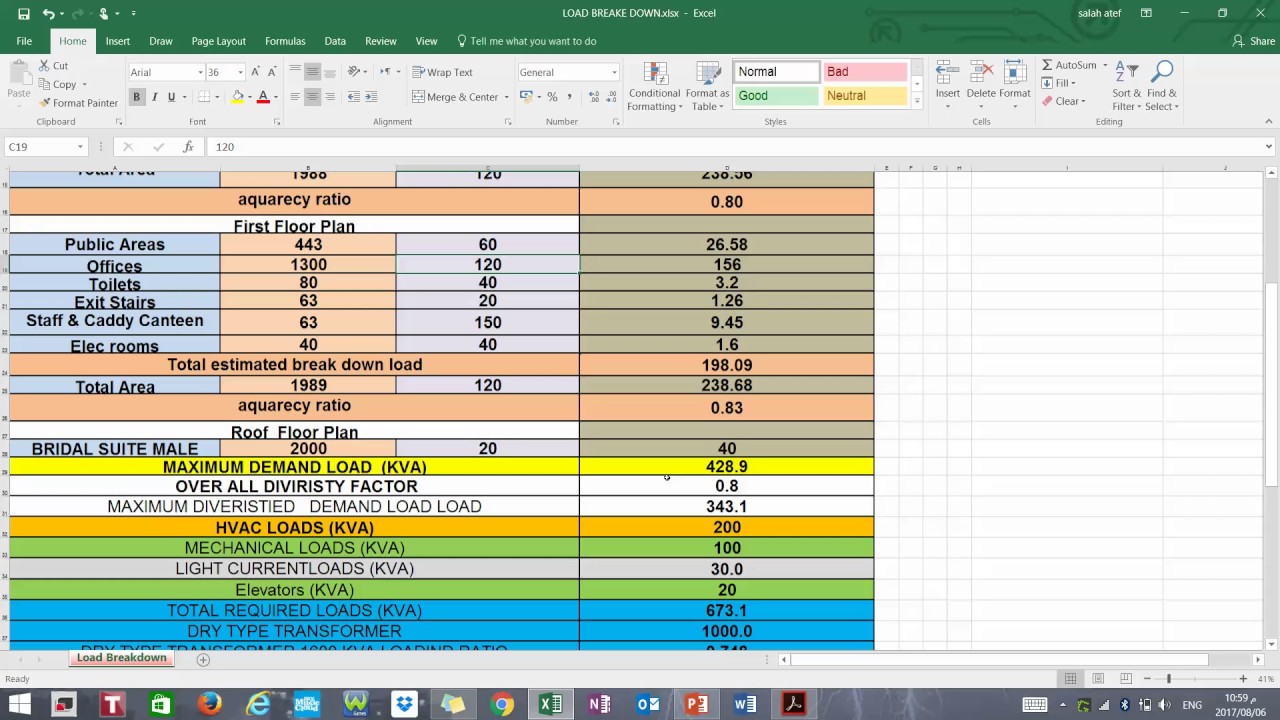This screenshot has width=1280, height=720.
Task: Toggle Italic formatting
Action: coord(154,97)
